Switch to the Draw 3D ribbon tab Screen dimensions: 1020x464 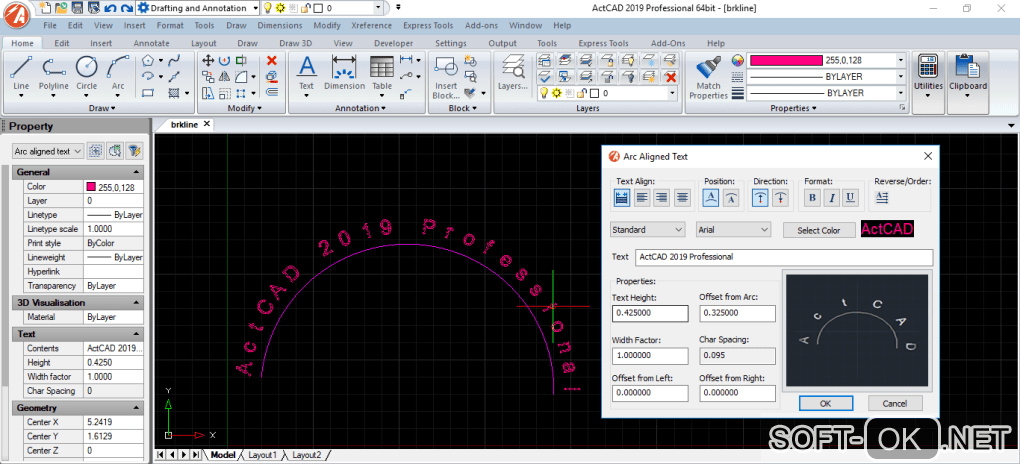(x=295, y=43)
